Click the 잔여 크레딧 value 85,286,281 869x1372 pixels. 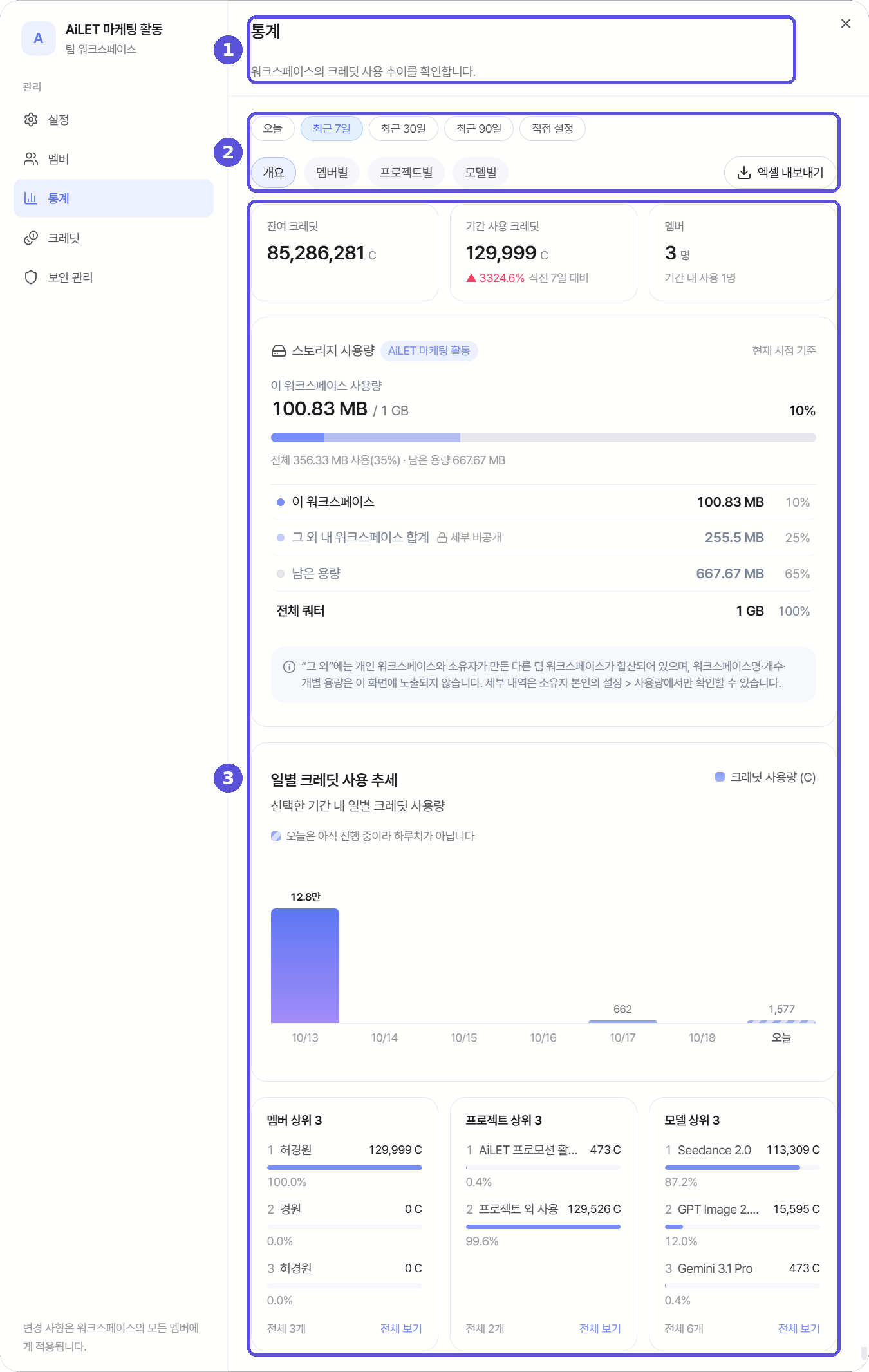[x=316, y=253]
